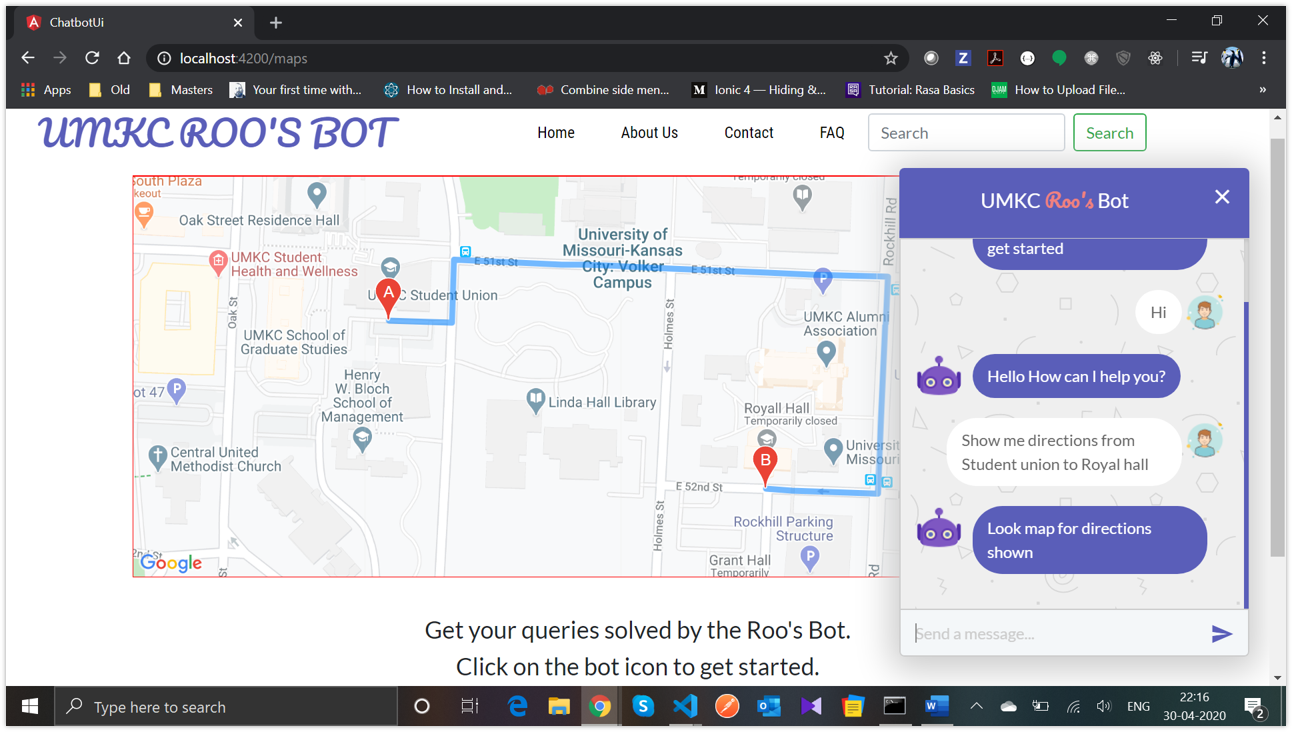
Task: Open File Explorer from the taskbar
Action: coord(559,707)
